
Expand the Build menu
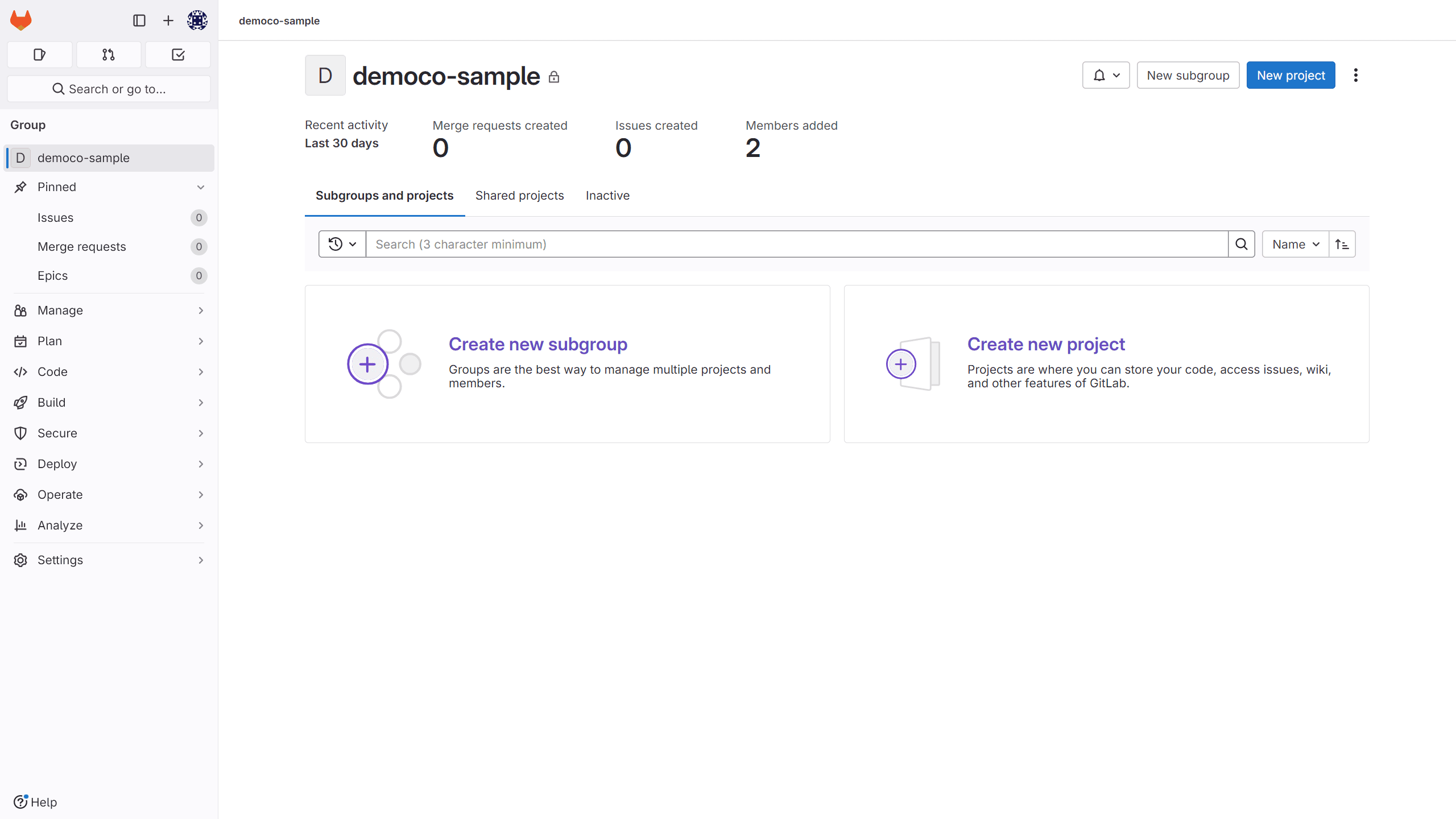click(109, 403)
